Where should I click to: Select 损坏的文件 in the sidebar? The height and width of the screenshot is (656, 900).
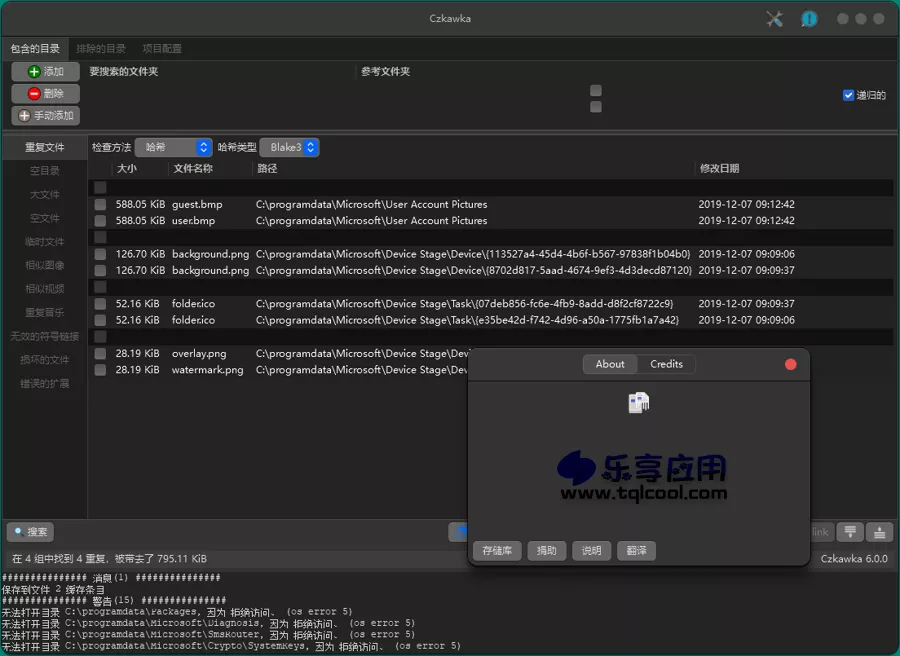[45, 360]
